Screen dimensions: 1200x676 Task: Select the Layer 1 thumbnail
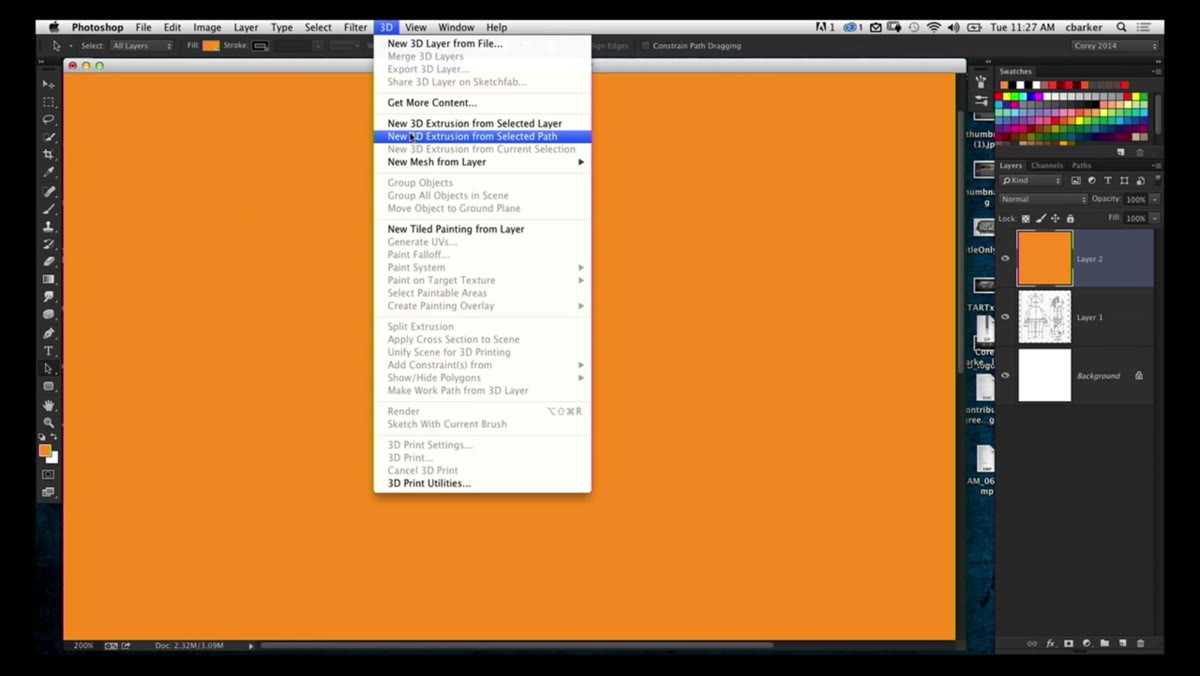click(1045, 317)
